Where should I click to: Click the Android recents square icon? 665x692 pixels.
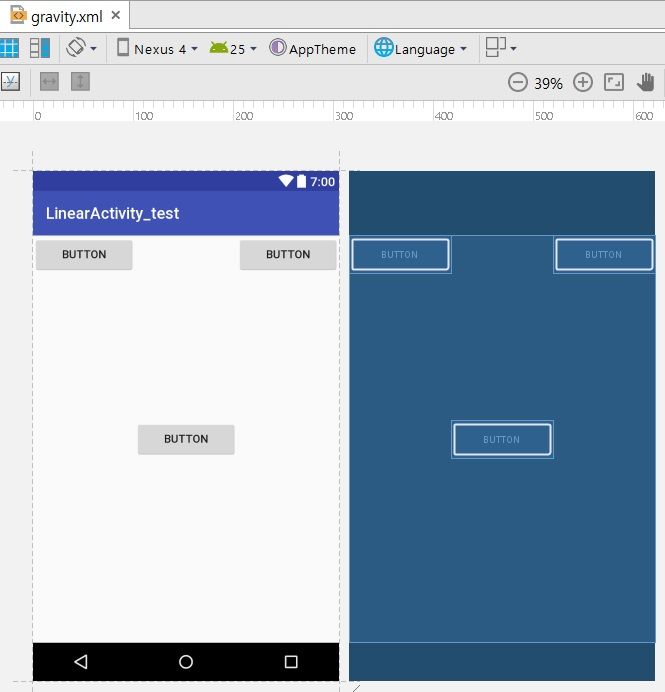click(x=291, y=662)
